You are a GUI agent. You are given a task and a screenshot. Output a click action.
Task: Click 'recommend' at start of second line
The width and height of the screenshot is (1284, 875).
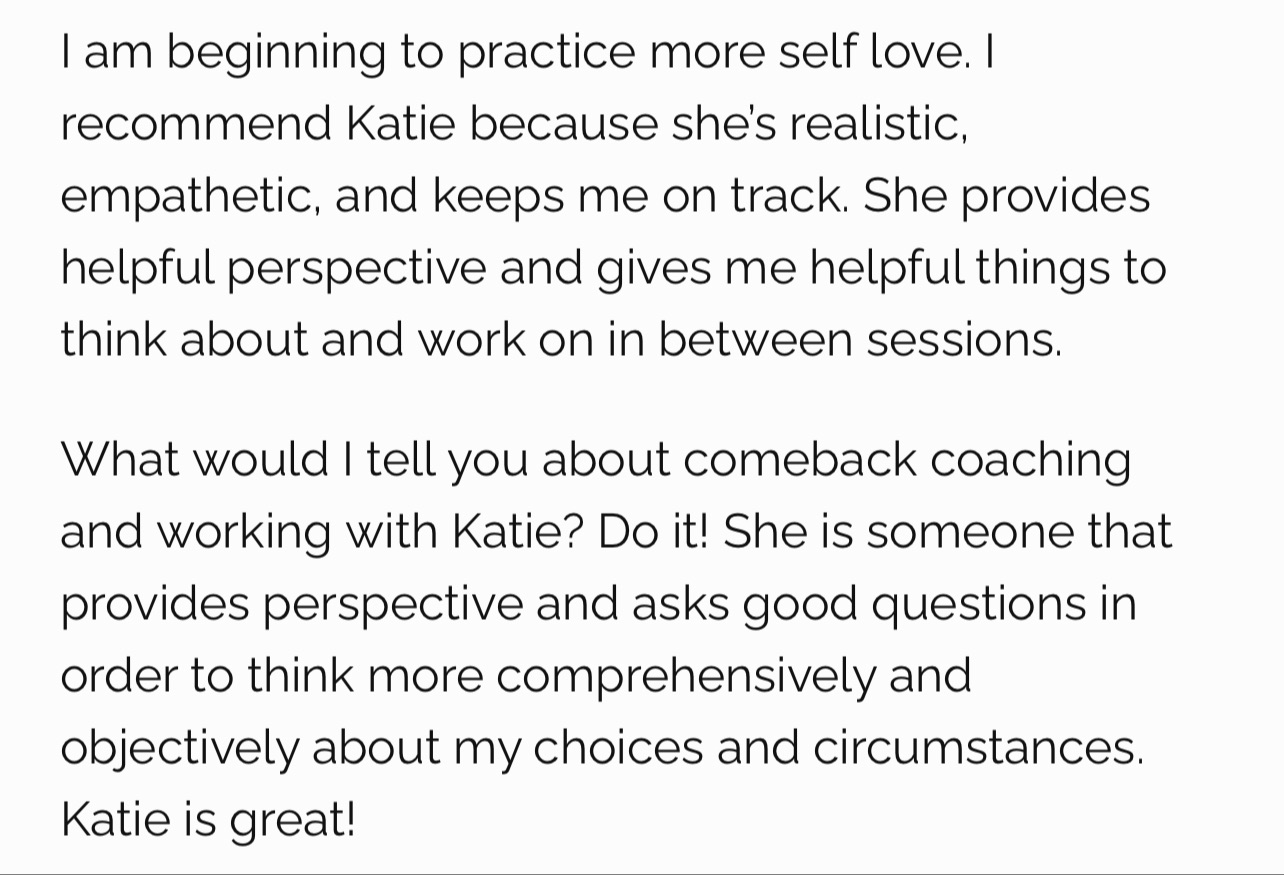point(196,124)
